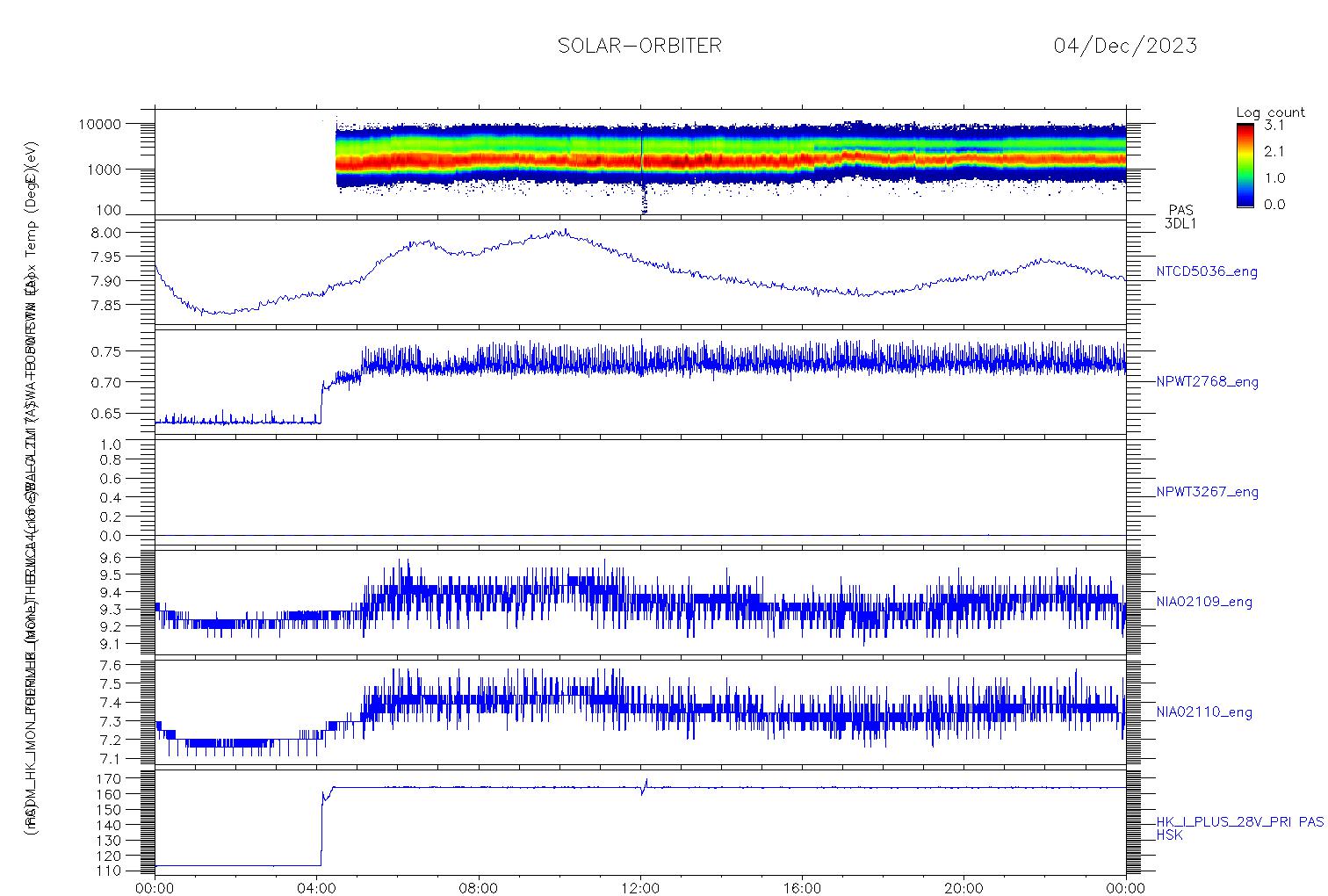Screen dimensions: 1328x896
Task: Click the SOLAR-ORBITER plot title
Action: click(x=639, y=46)
